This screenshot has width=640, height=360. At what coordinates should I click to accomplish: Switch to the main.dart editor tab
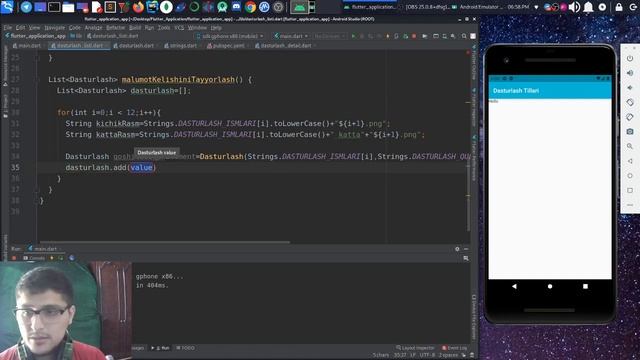pos(27,46)
